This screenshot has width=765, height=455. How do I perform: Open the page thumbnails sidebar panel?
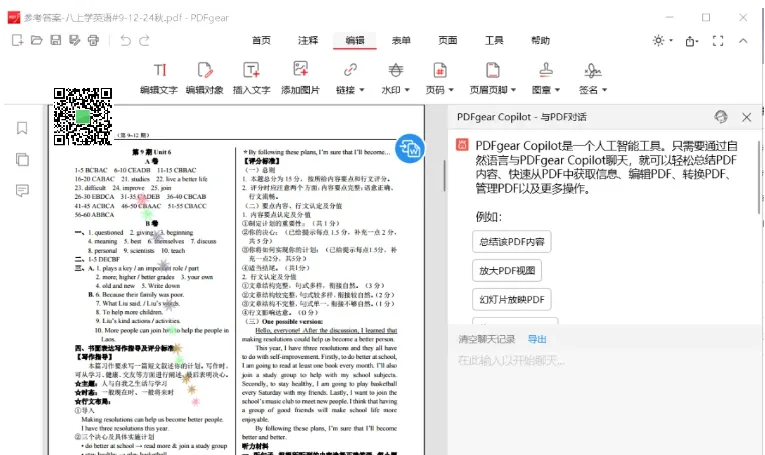22,159
